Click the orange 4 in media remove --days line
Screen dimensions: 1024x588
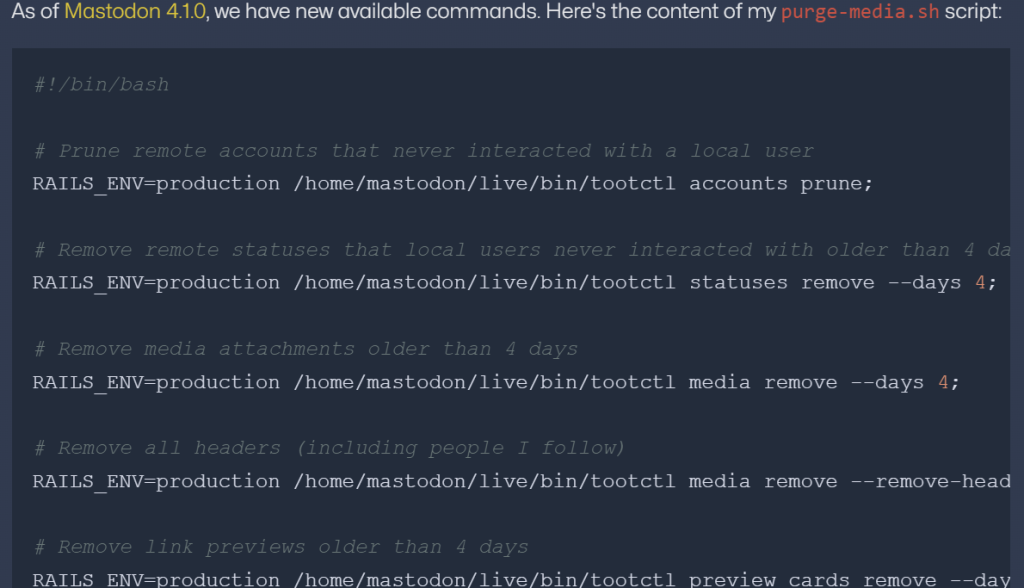point(942,382)
